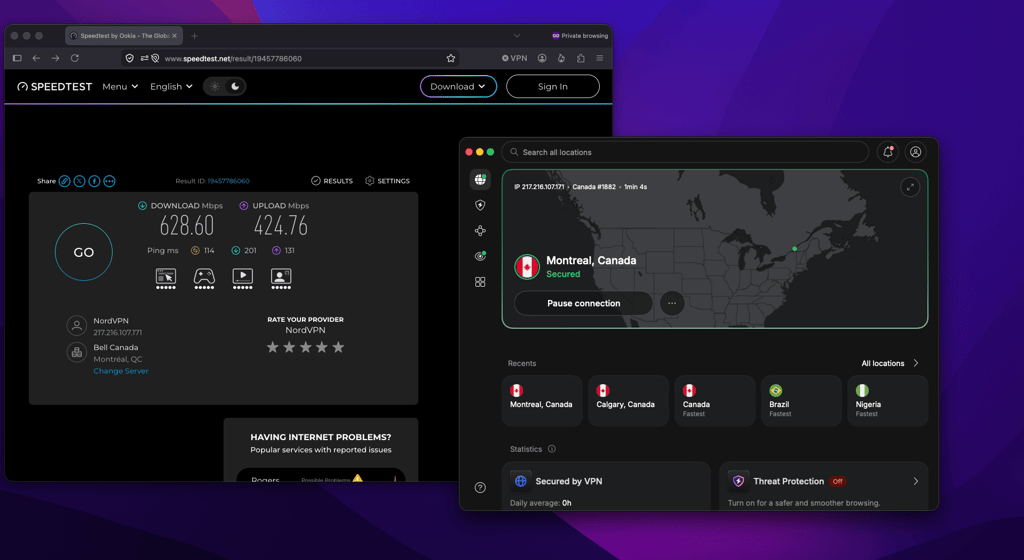Open Meshnet icon in NordVPN sidebar
This screenshot has width=1024, height=560.
pos(480,230)
